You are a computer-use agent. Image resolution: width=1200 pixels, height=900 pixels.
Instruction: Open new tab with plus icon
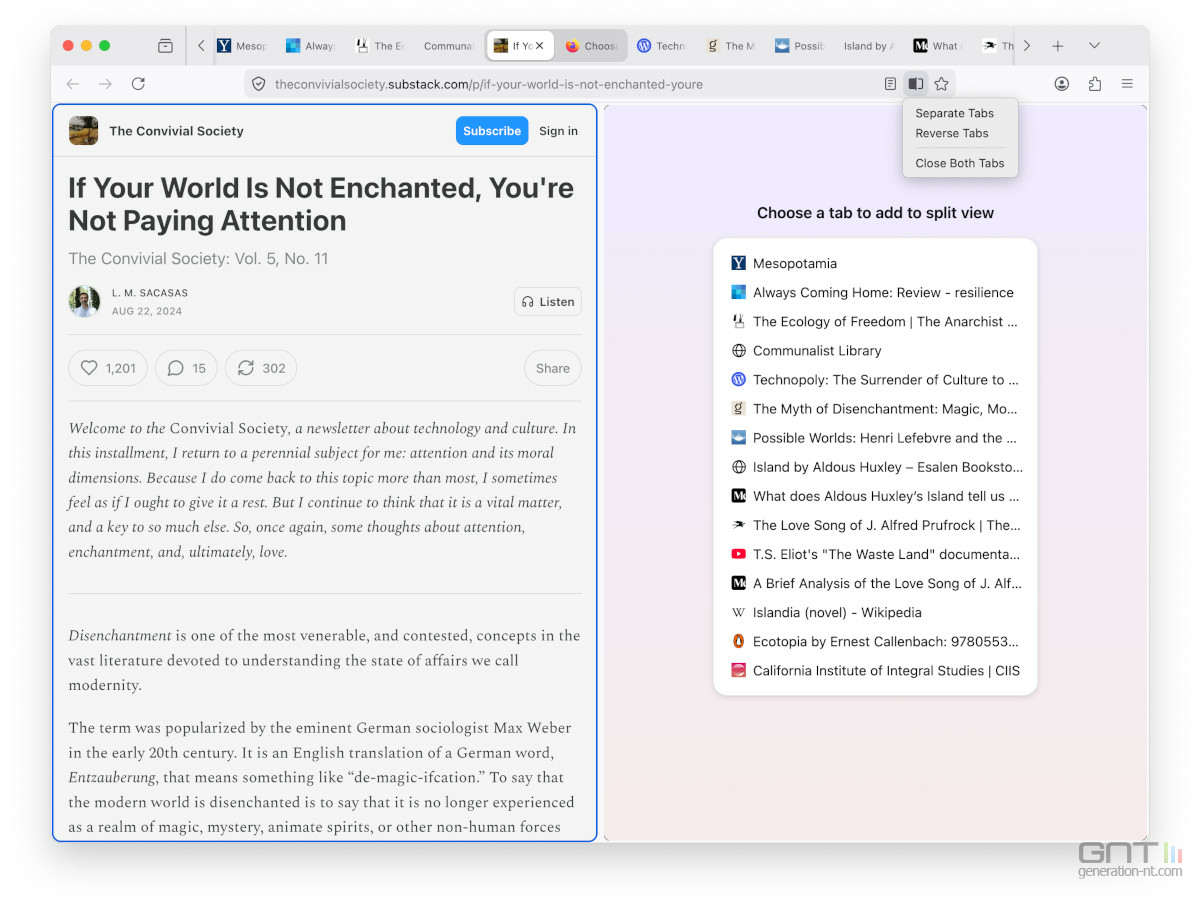pyautogui.click(x=1057, y=46)
